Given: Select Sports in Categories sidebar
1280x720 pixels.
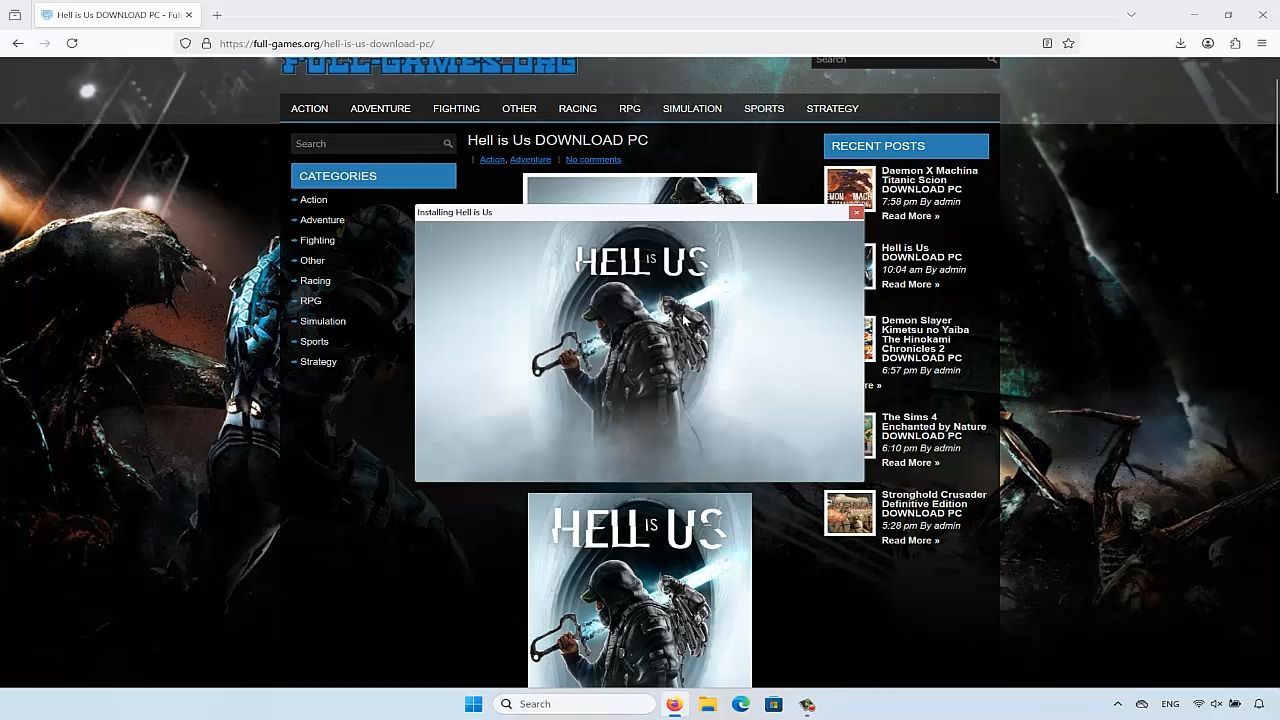Looking at the screenshot, I should click(314, 342).
